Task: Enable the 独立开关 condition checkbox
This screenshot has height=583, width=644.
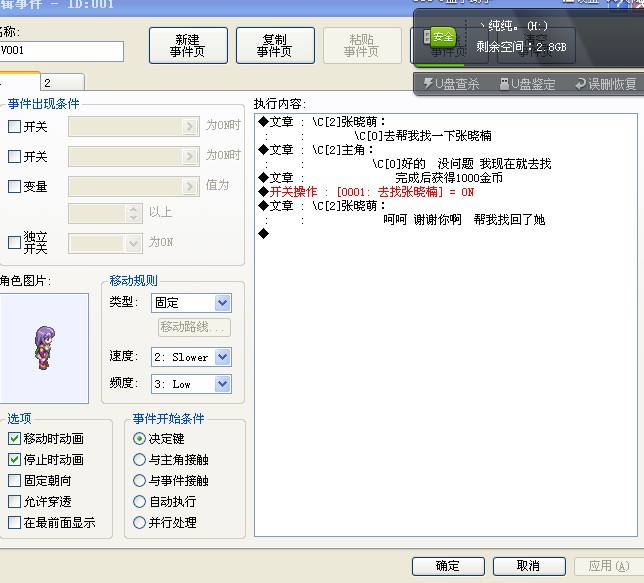Action: [x=14, y=242]
